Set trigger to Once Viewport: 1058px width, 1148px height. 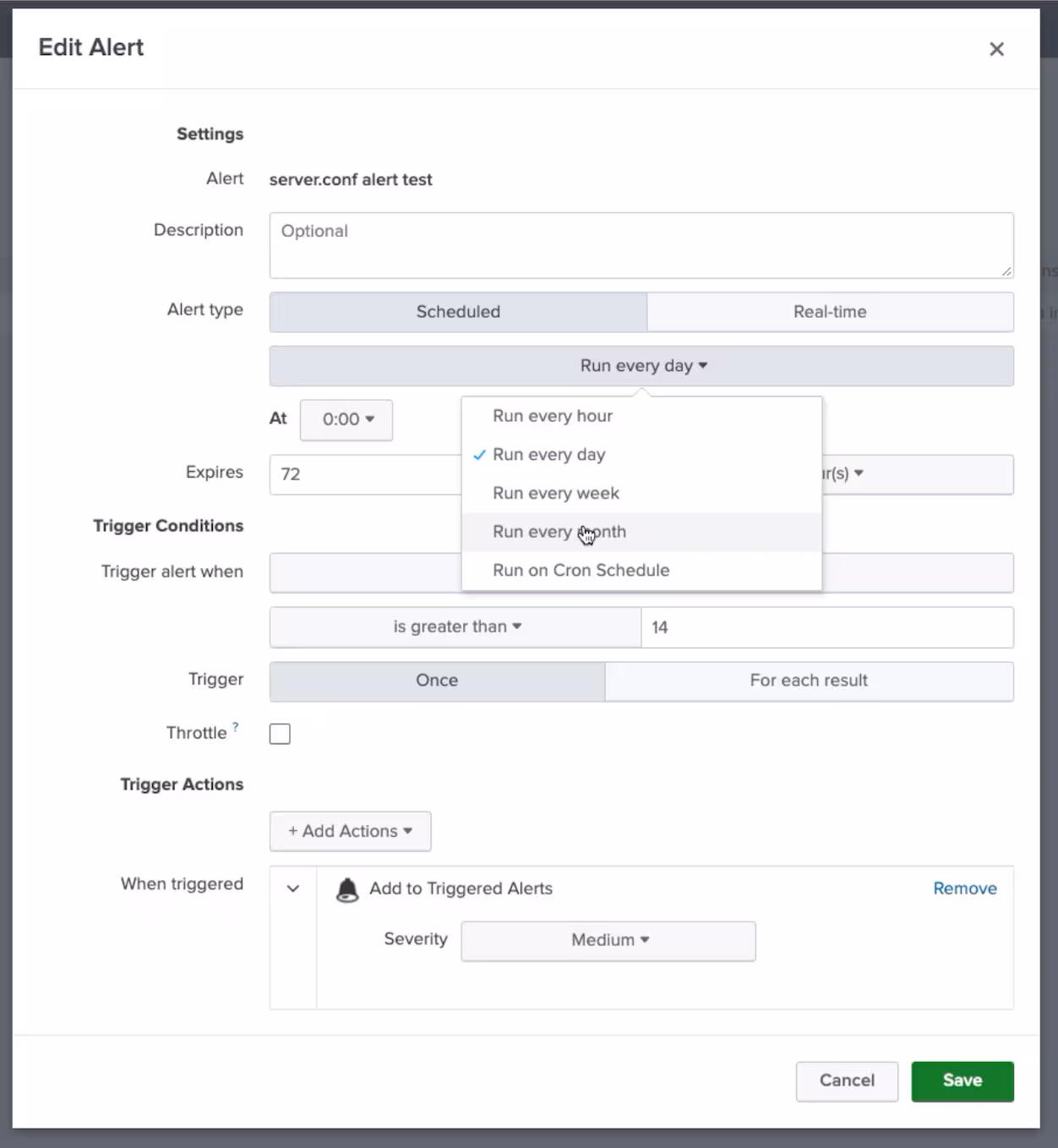coord(437,681)
